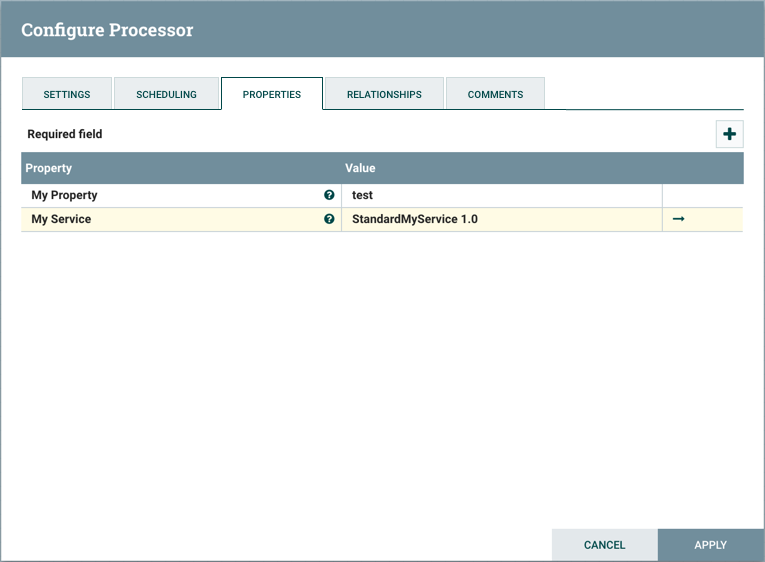Open StandardMyService 1.0 value dropdown
Viewport: 765px width, 562px height.
point(500,219)
